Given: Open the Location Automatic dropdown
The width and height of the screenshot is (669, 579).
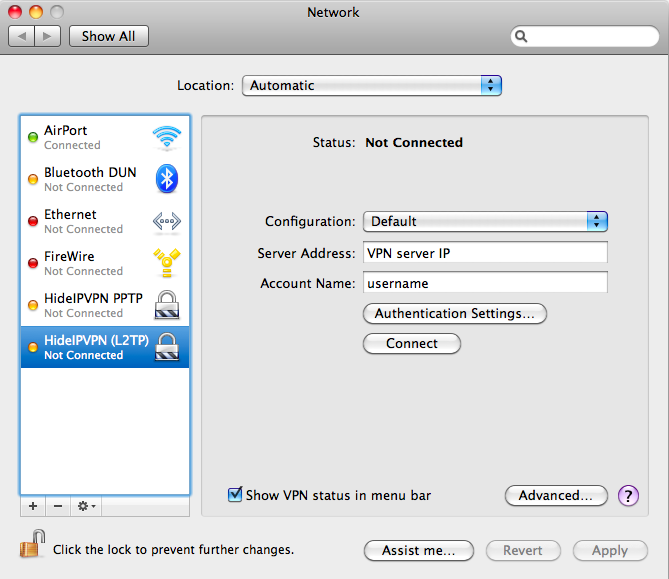Looking at the screenshot, I should click(x=372, y=86).
